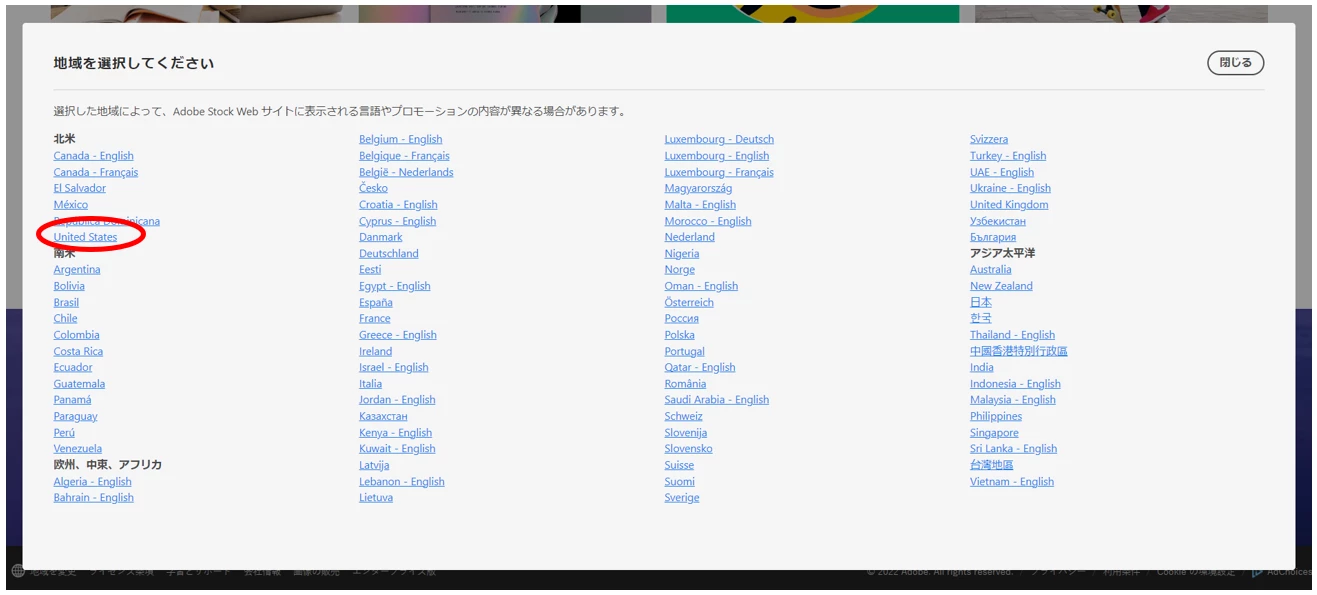
Task: Select France region link
Action: click(375, 319)
